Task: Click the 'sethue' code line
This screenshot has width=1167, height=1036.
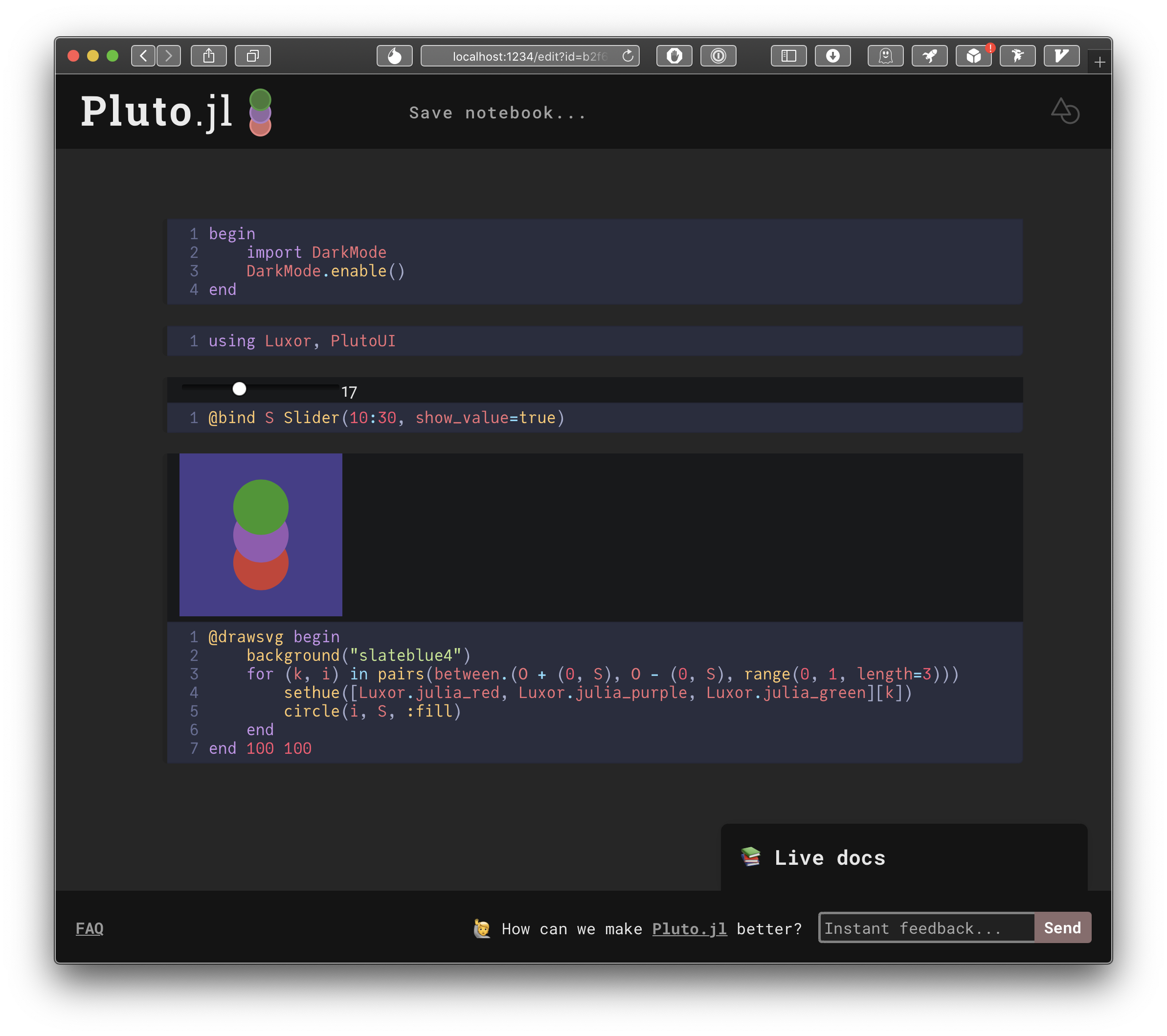Action: (598, 692)
